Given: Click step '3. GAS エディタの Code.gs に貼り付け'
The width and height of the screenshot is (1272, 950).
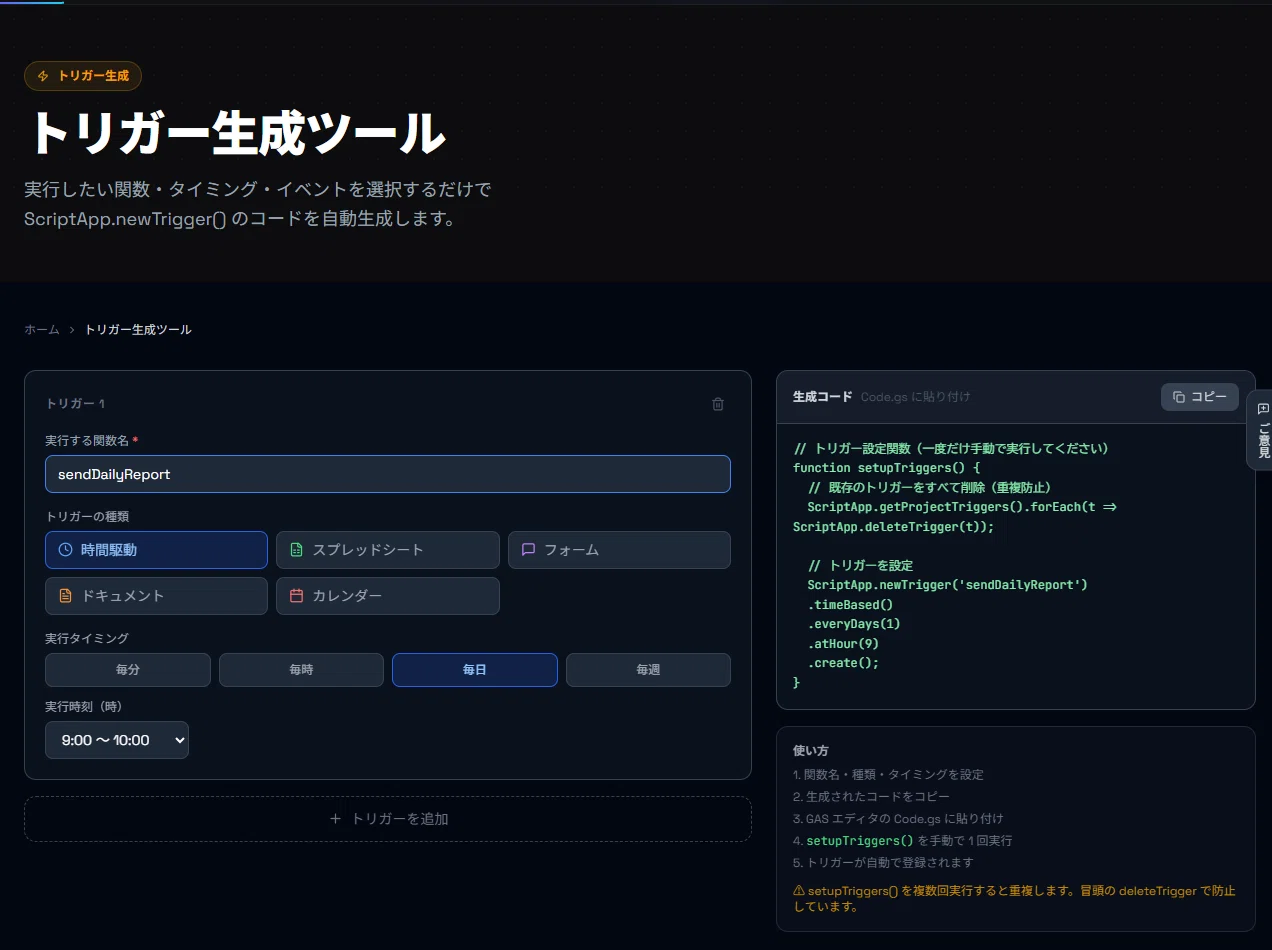Looking at the screenshot, I should (x=898, y=819).
